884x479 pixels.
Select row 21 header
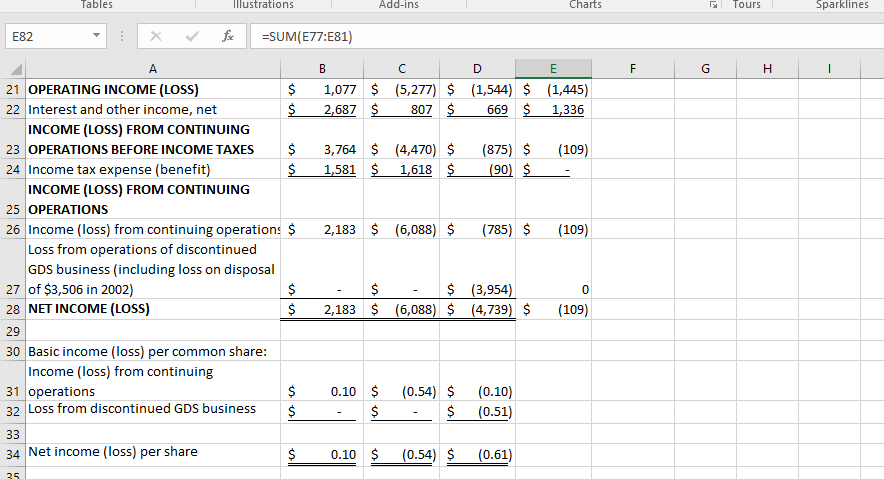point(13,90)
